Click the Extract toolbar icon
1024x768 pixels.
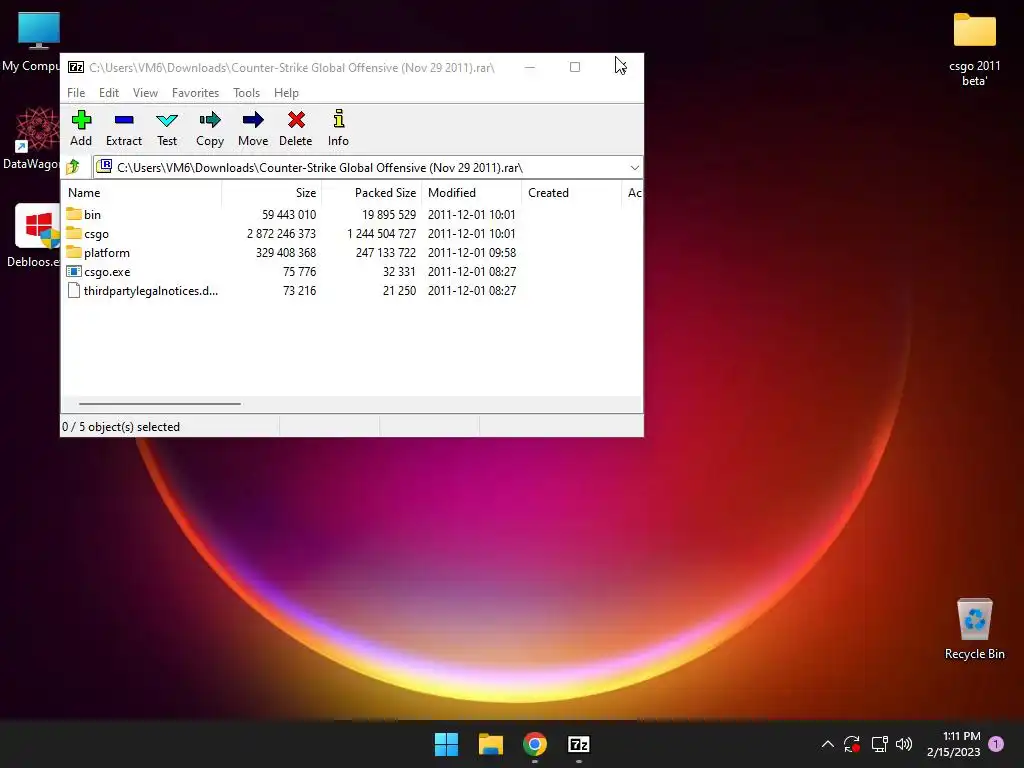[x=124, y=120]
